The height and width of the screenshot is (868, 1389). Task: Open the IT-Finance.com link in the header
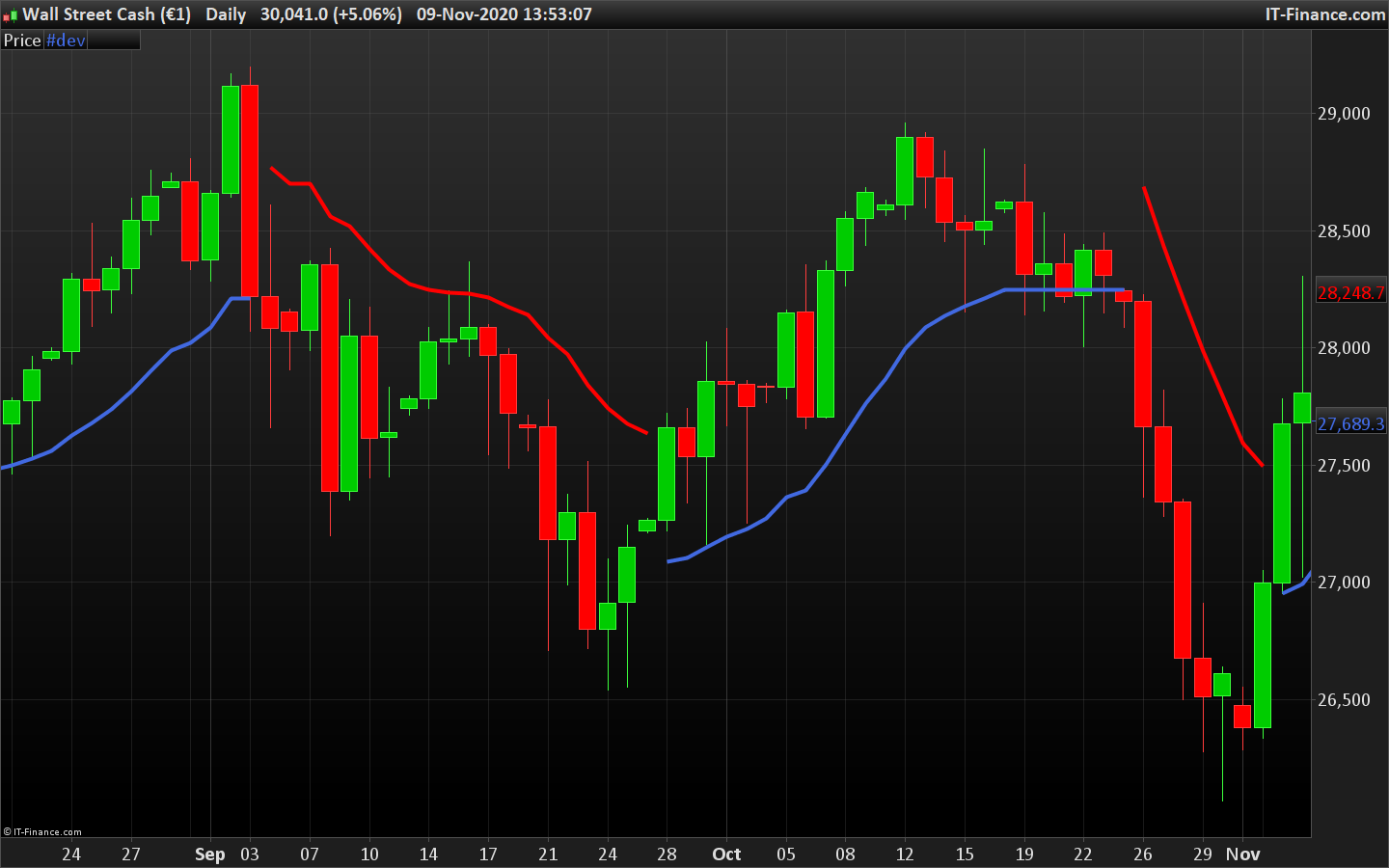pos(1325,14)
